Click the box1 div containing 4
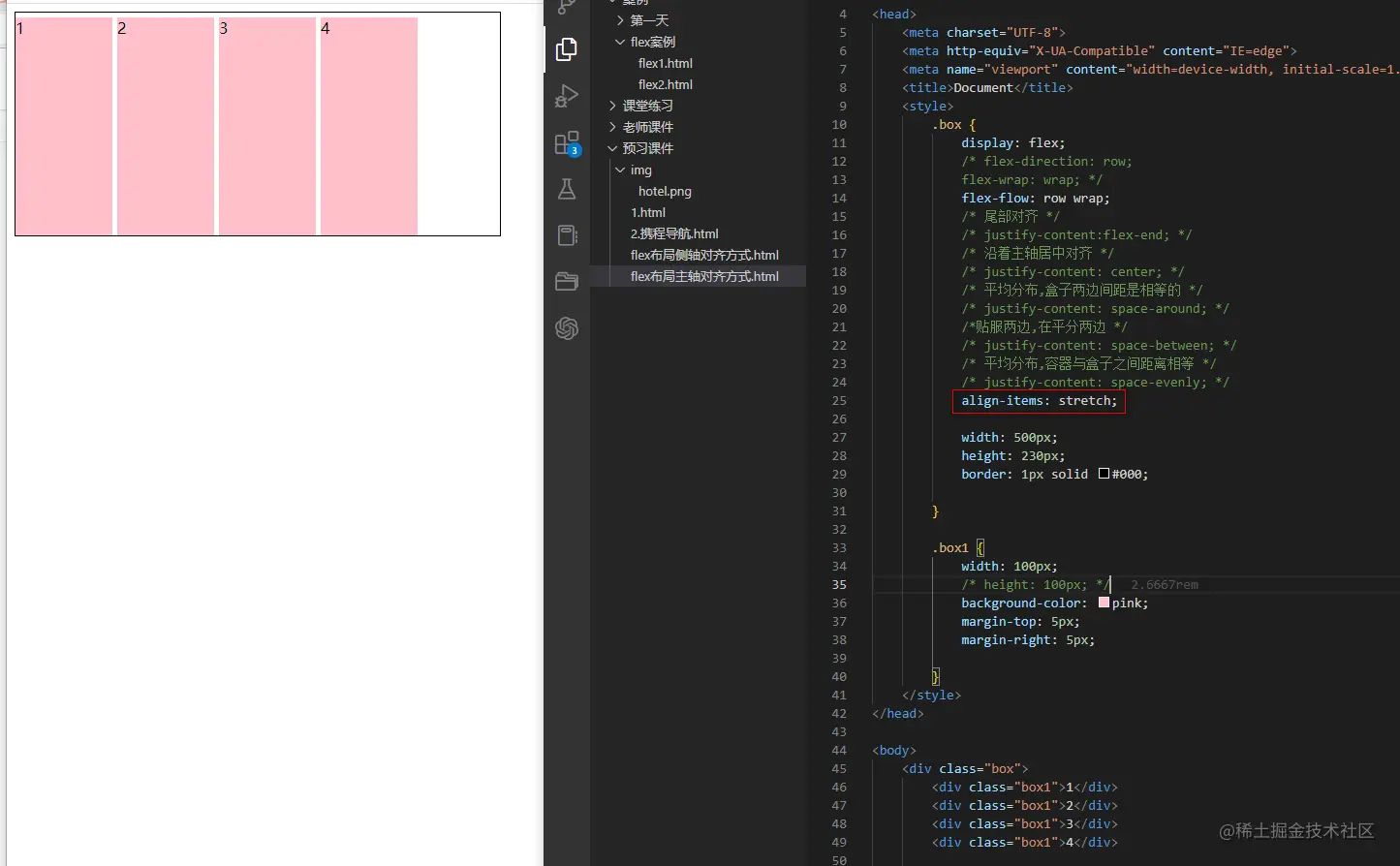This screenshot has height=866, width=1400. (x=1025, y=842)
